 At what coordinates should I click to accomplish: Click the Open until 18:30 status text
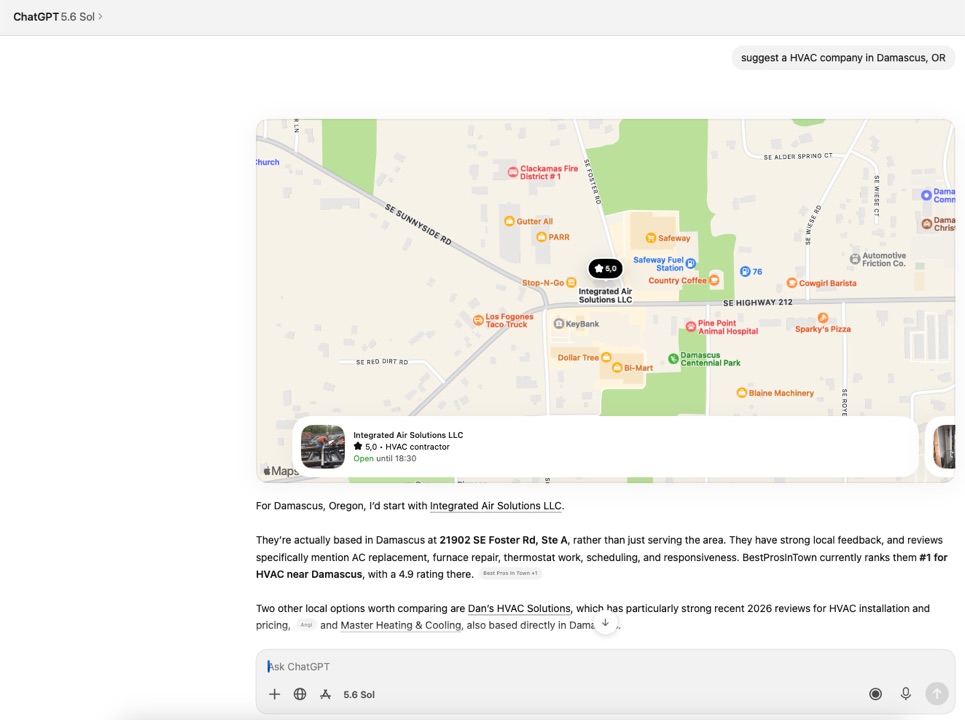(385, 458)
